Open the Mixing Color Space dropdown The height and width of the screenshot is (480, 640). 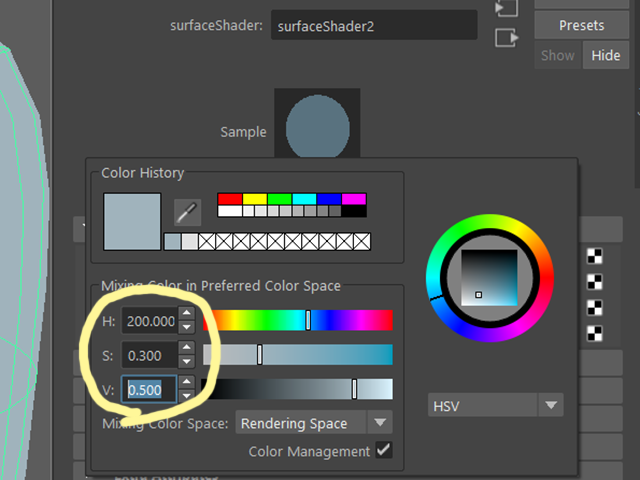pyautogui.click(x=314, y=423)
